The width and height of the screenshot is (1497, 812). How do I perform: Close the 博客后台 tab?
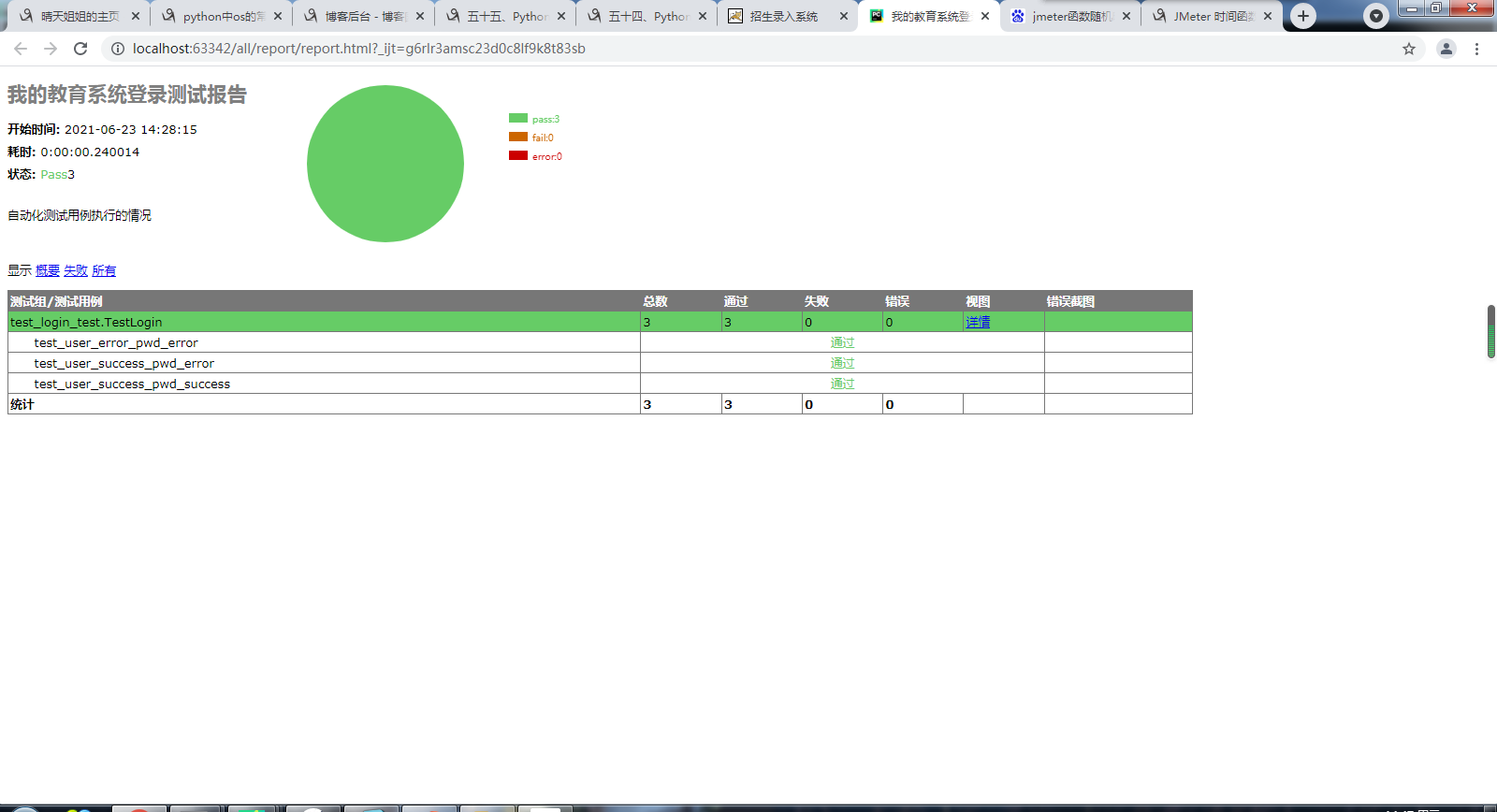(420, 16)
